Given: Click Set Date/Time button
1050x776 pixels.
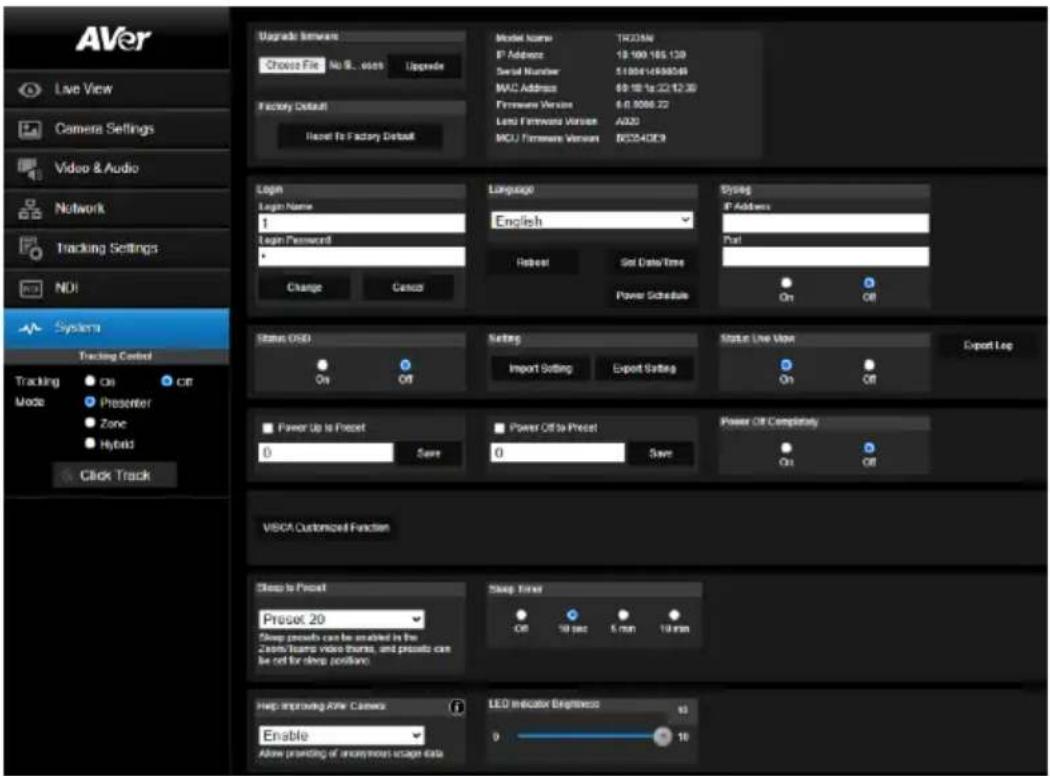Looking at the screenshot, I should [652, 262].
